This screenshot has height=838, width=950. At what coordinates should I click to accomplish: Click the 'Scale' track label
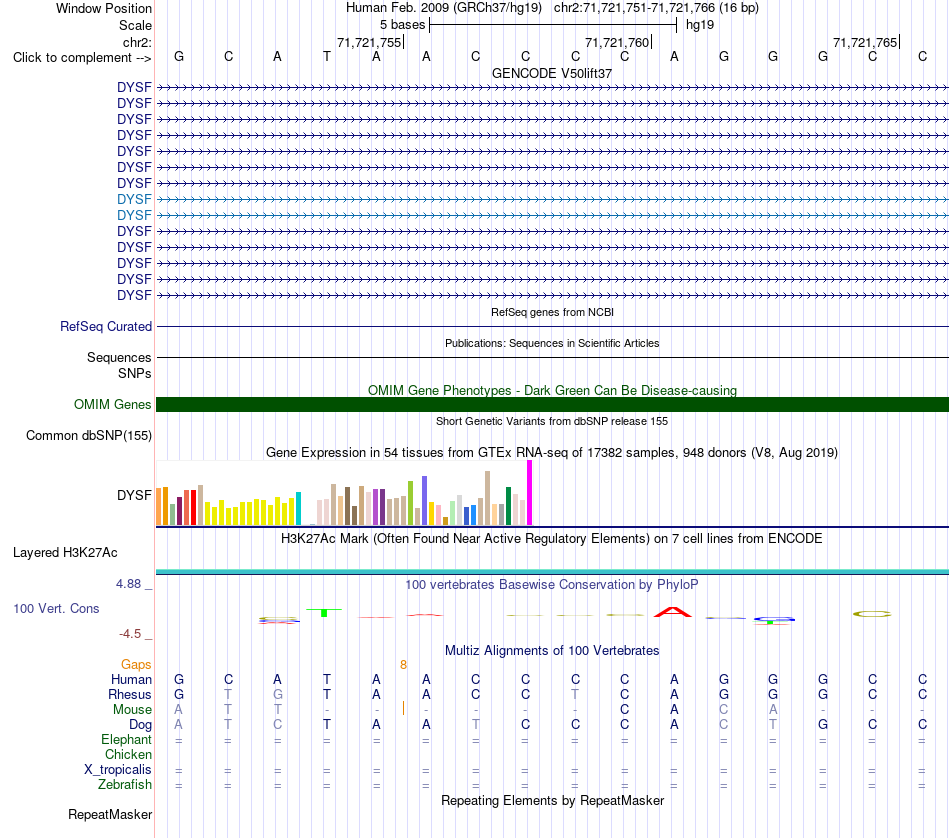tap(135, 25)
